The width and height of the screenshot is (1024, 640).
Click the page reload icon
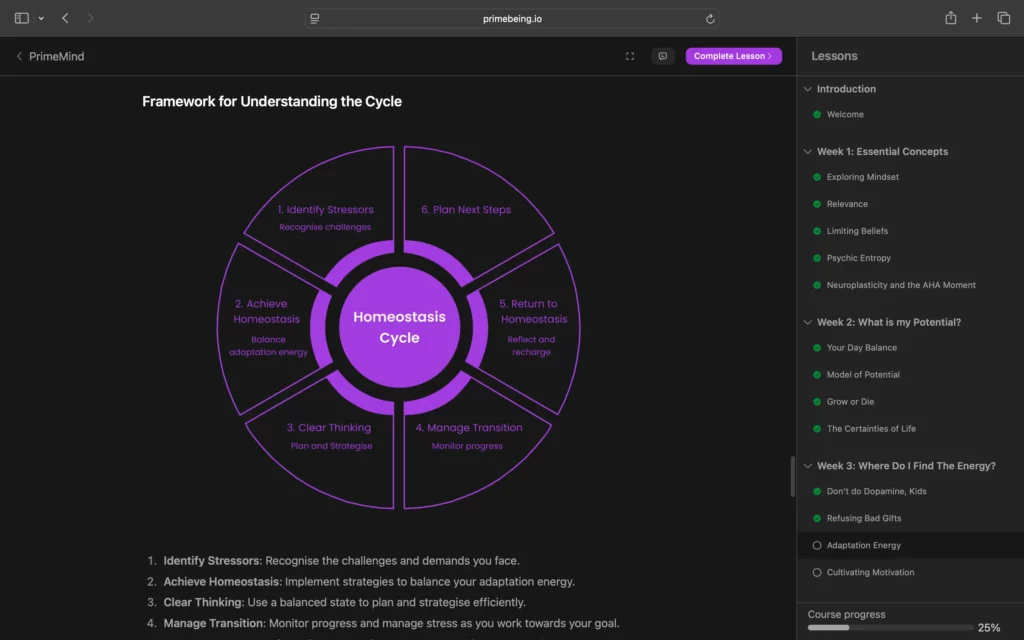pyautogui.click(x=710, y=18)
